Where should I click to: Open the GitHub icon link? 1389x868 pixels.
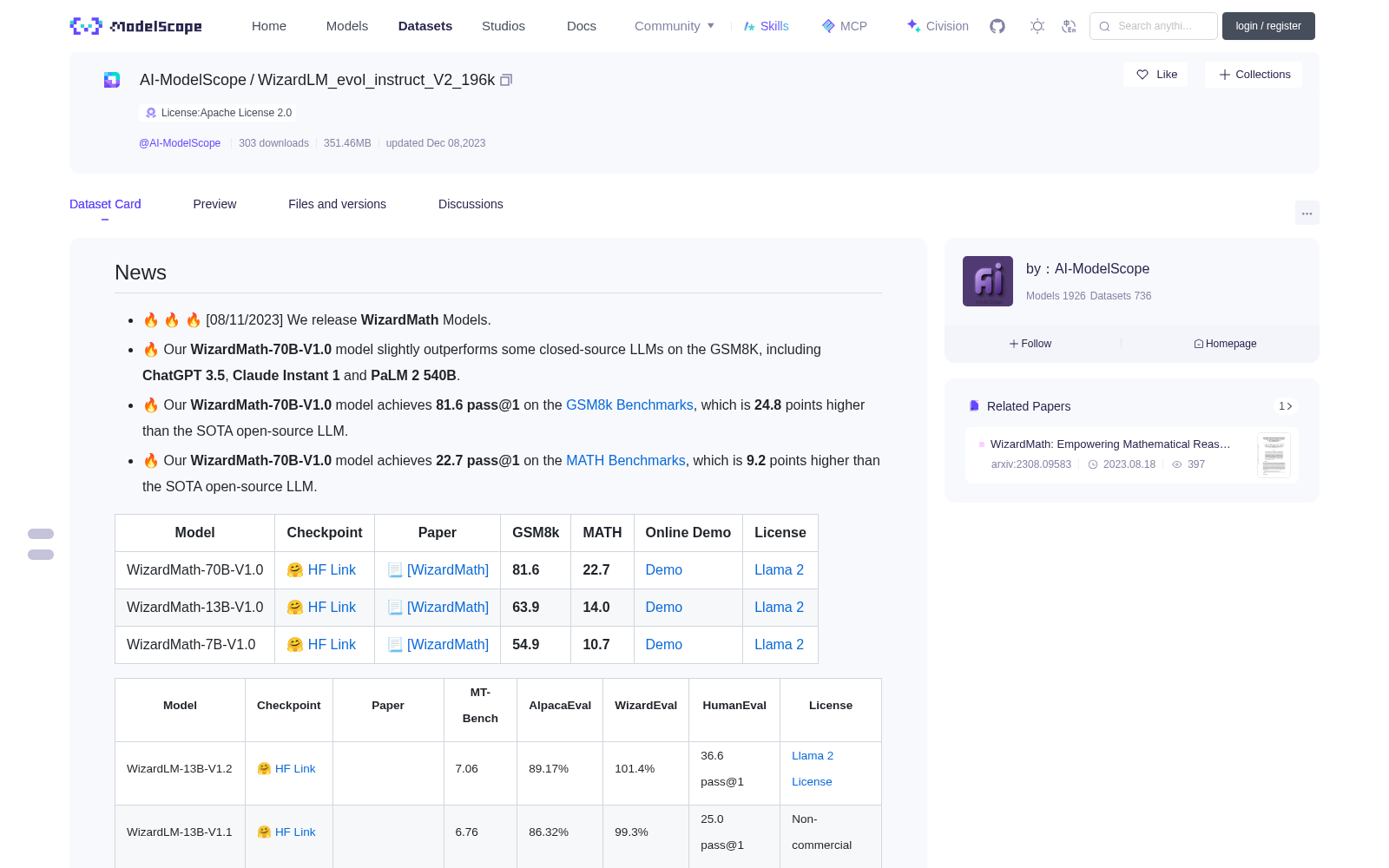pos(997,26)
